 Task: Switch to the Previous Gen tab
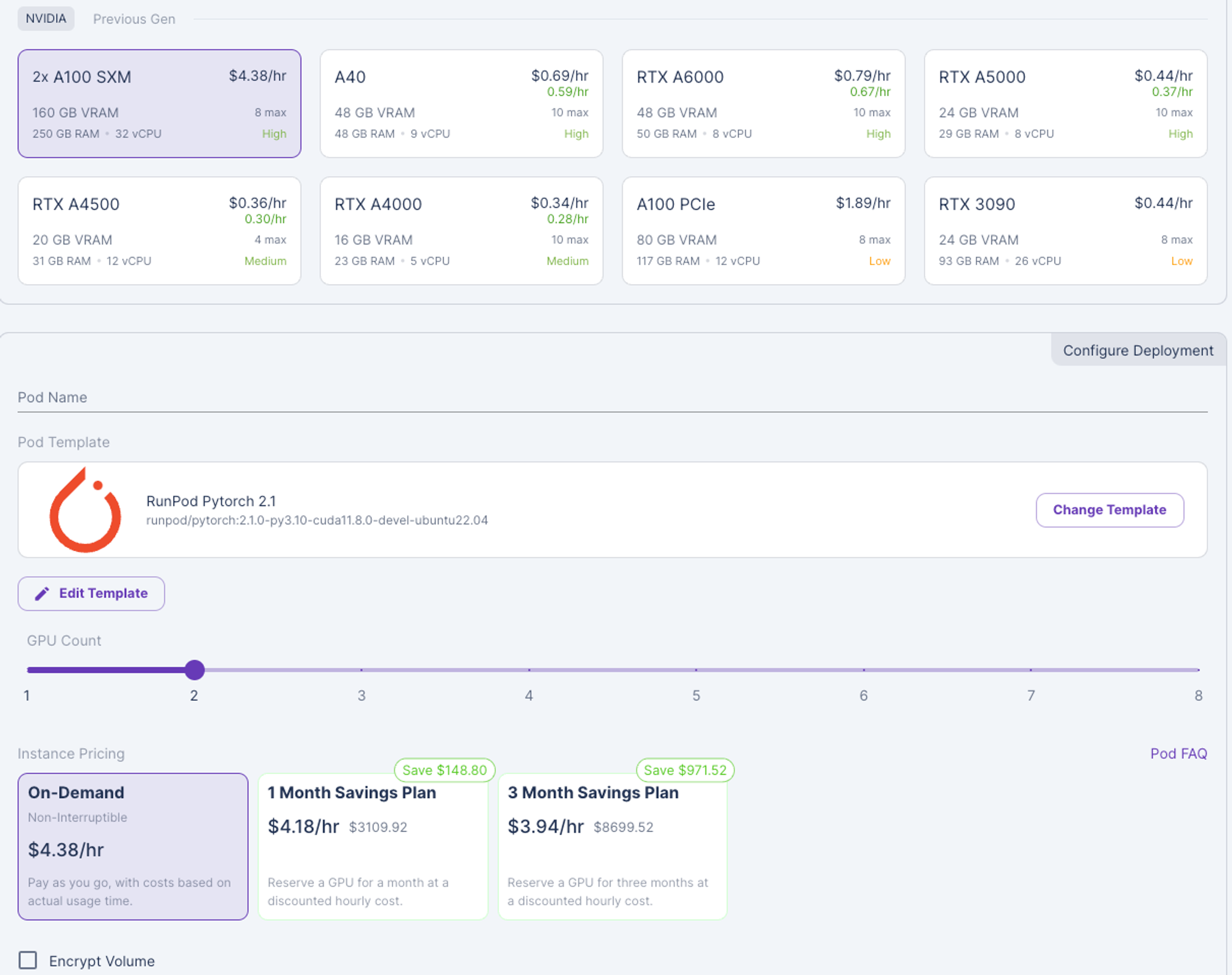coord(134,19)
